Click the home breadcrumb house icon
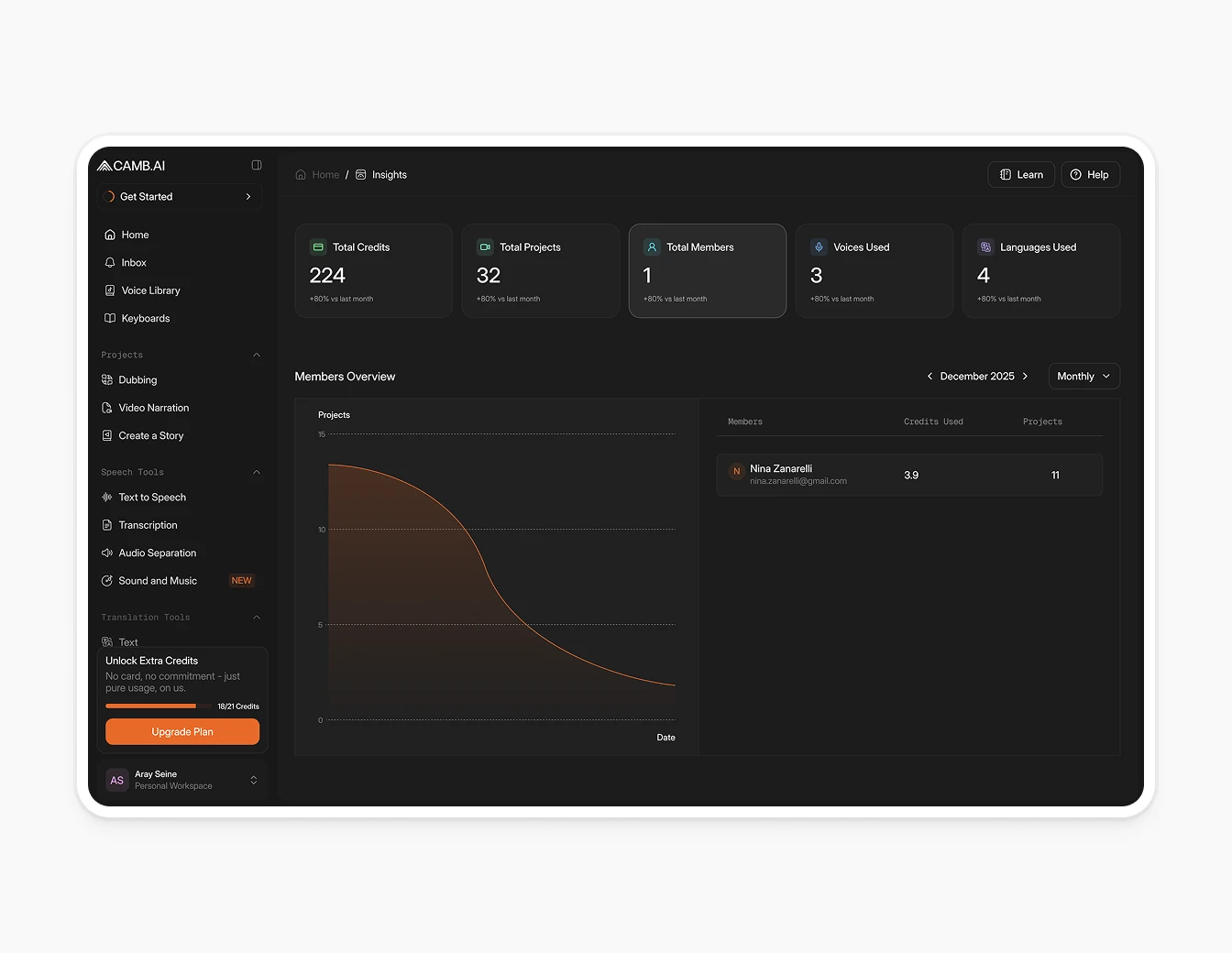This screenshot has width=1232, height=953. (301, 174)
